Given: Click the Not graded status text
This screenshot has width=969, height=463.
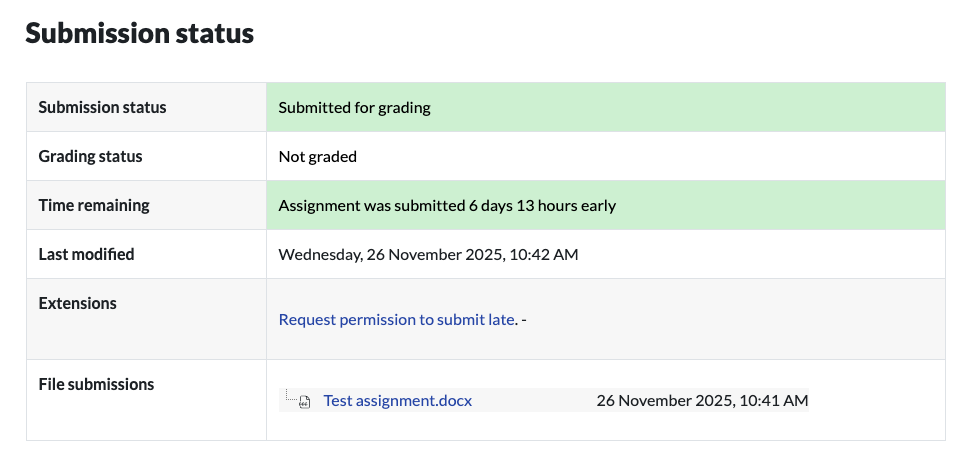Looking at the screenshot, I should coord(317,156).
